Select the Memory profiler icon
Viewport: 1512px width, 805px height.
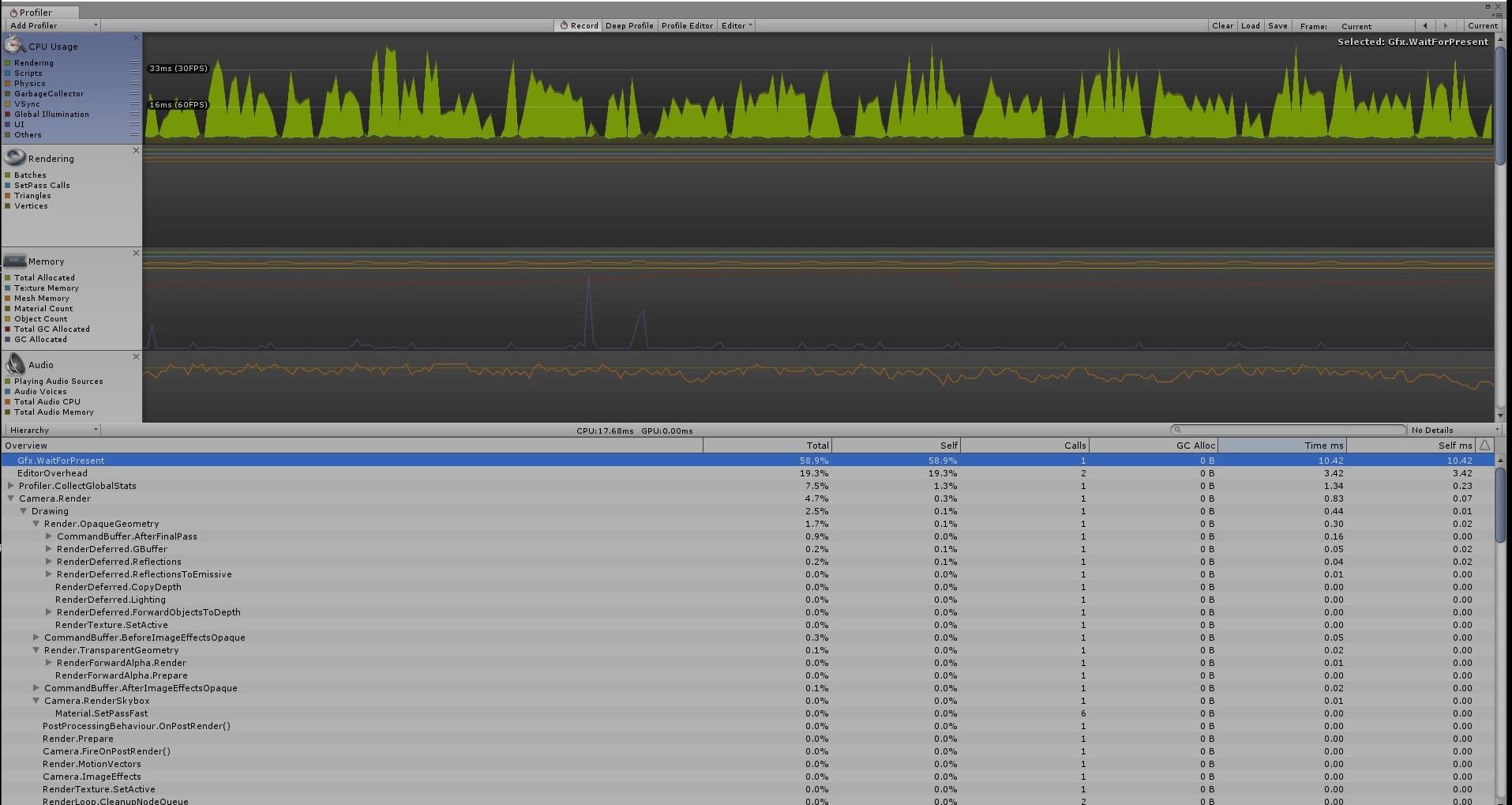(x=15, y=261)
